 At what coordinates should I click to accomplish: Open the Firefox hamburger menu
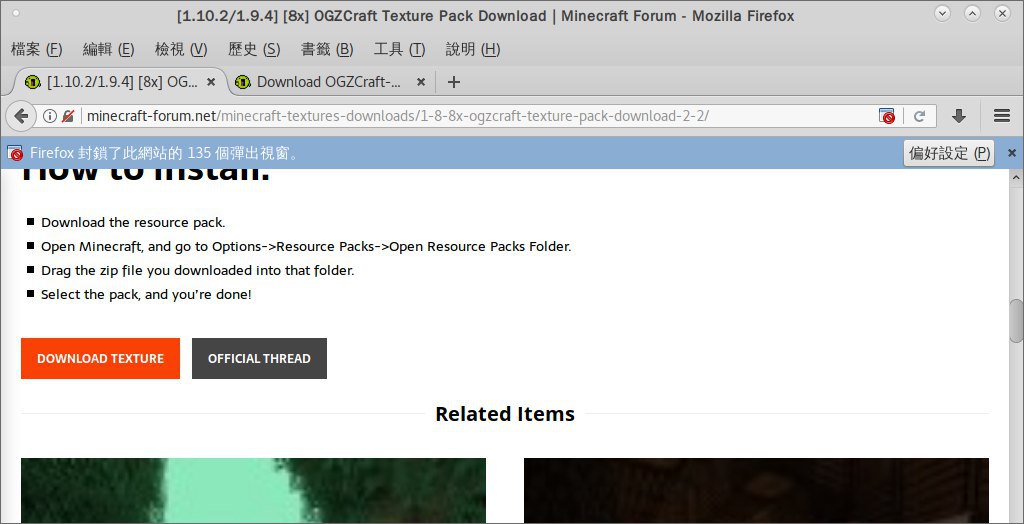1002,116
